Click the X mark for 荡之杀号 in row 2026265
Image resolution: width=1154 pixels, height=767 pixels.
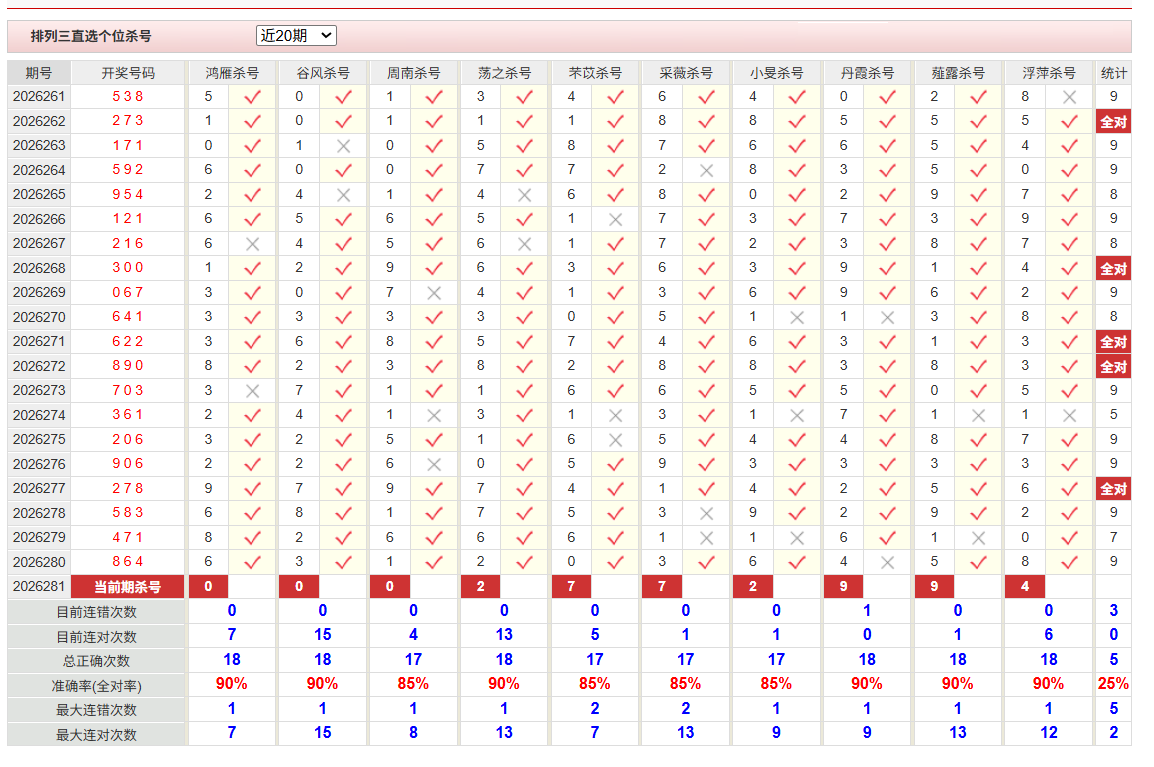point(525,195)
